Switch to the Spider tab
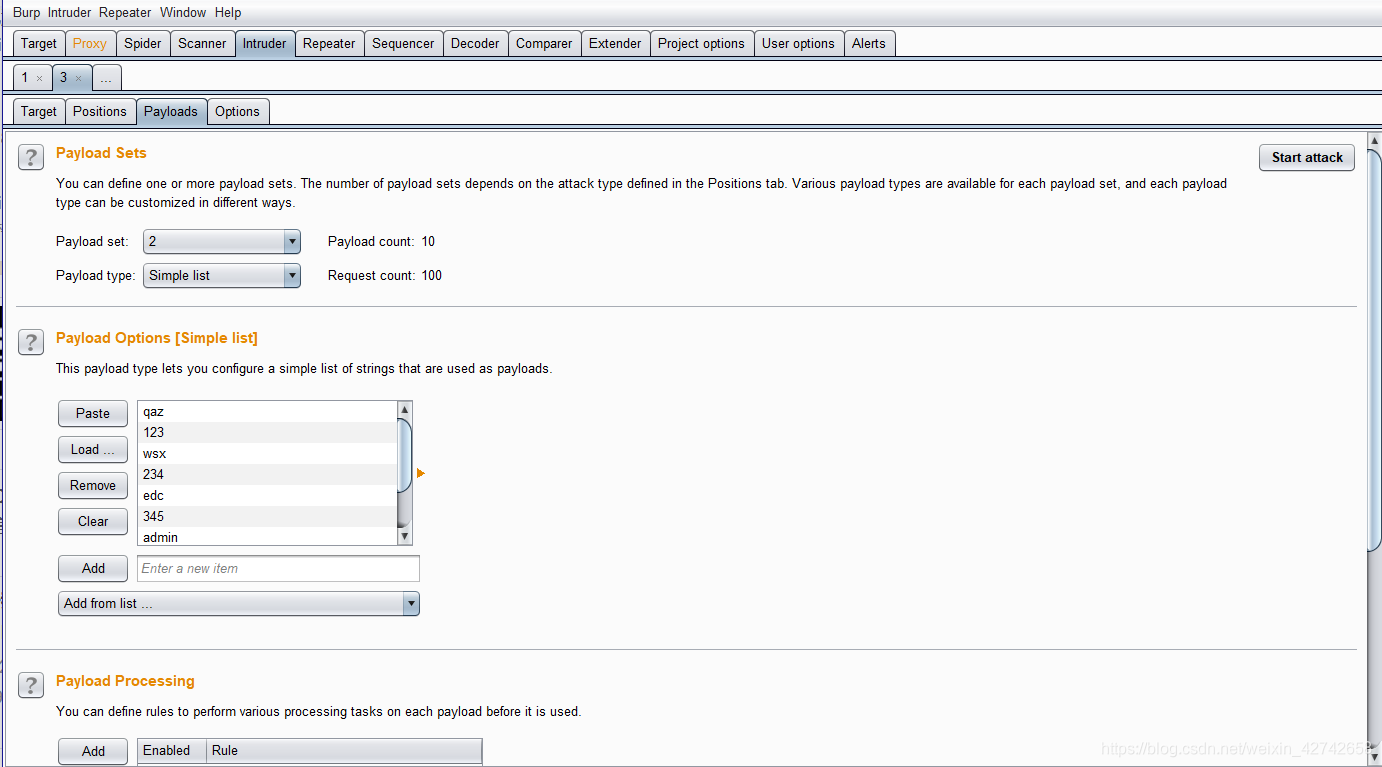This screenshot has width=1382, height=767. (x=143, y=43)
